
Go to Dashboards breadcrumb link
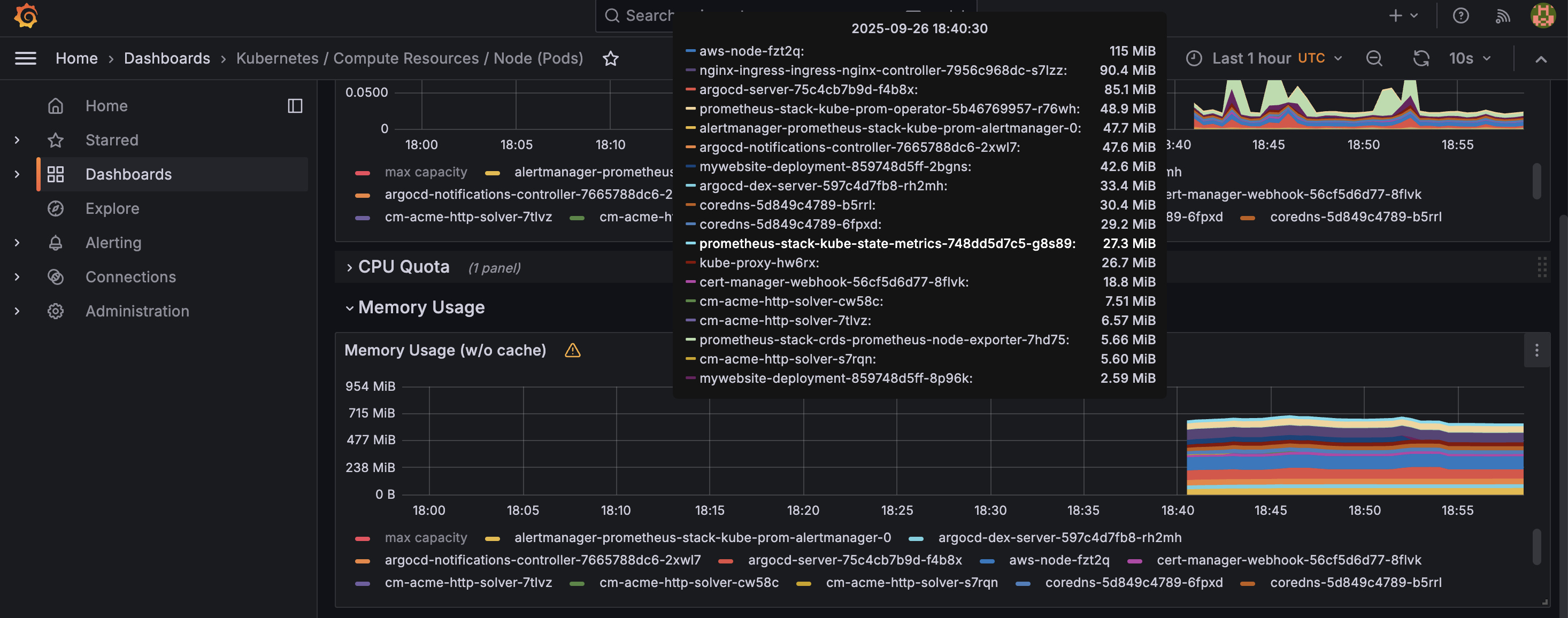[x=167, y=58]
